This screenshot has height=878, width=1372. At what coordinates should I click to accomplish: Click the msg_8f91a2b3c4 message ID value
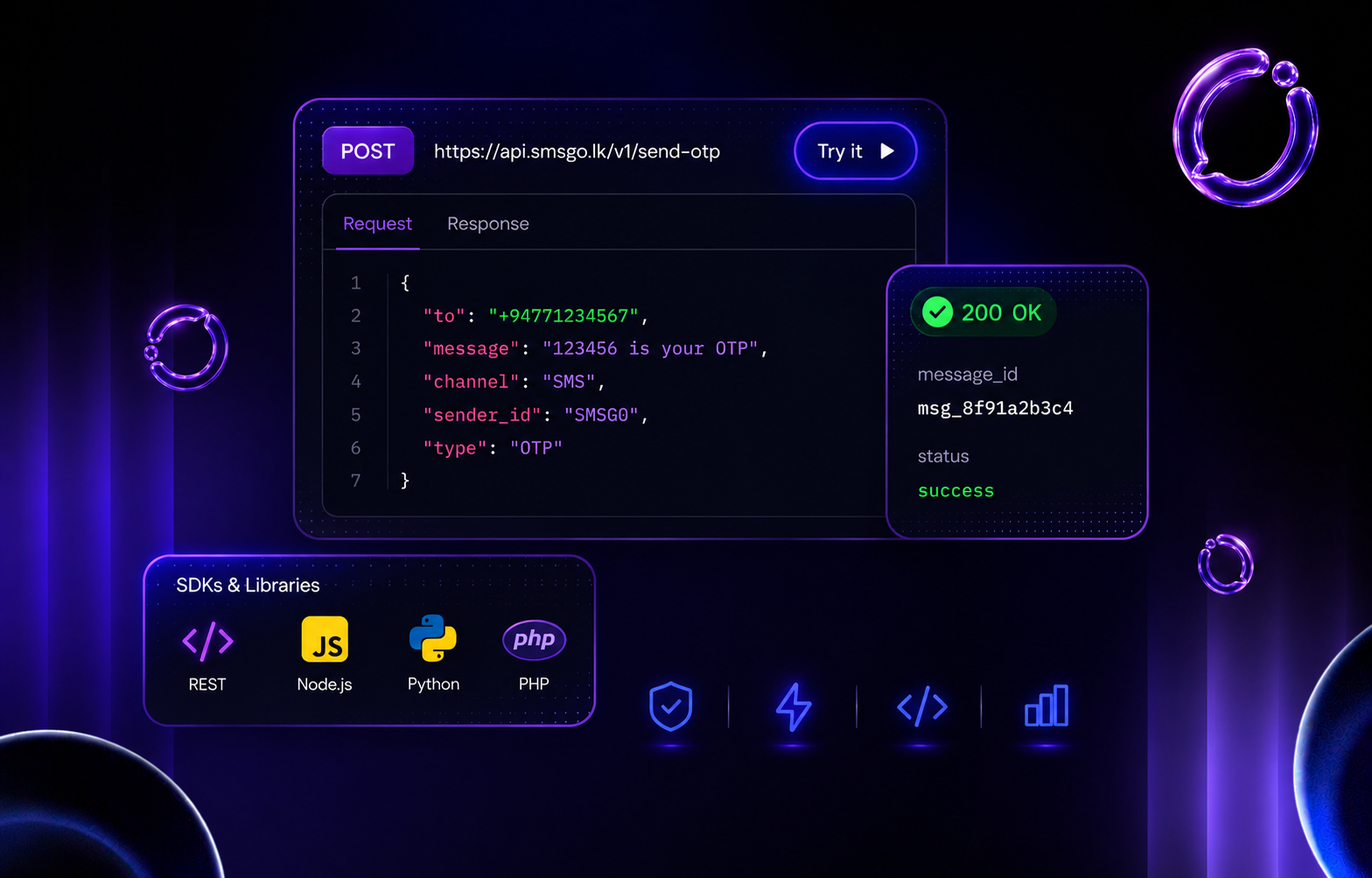click(x=996, y=408)
